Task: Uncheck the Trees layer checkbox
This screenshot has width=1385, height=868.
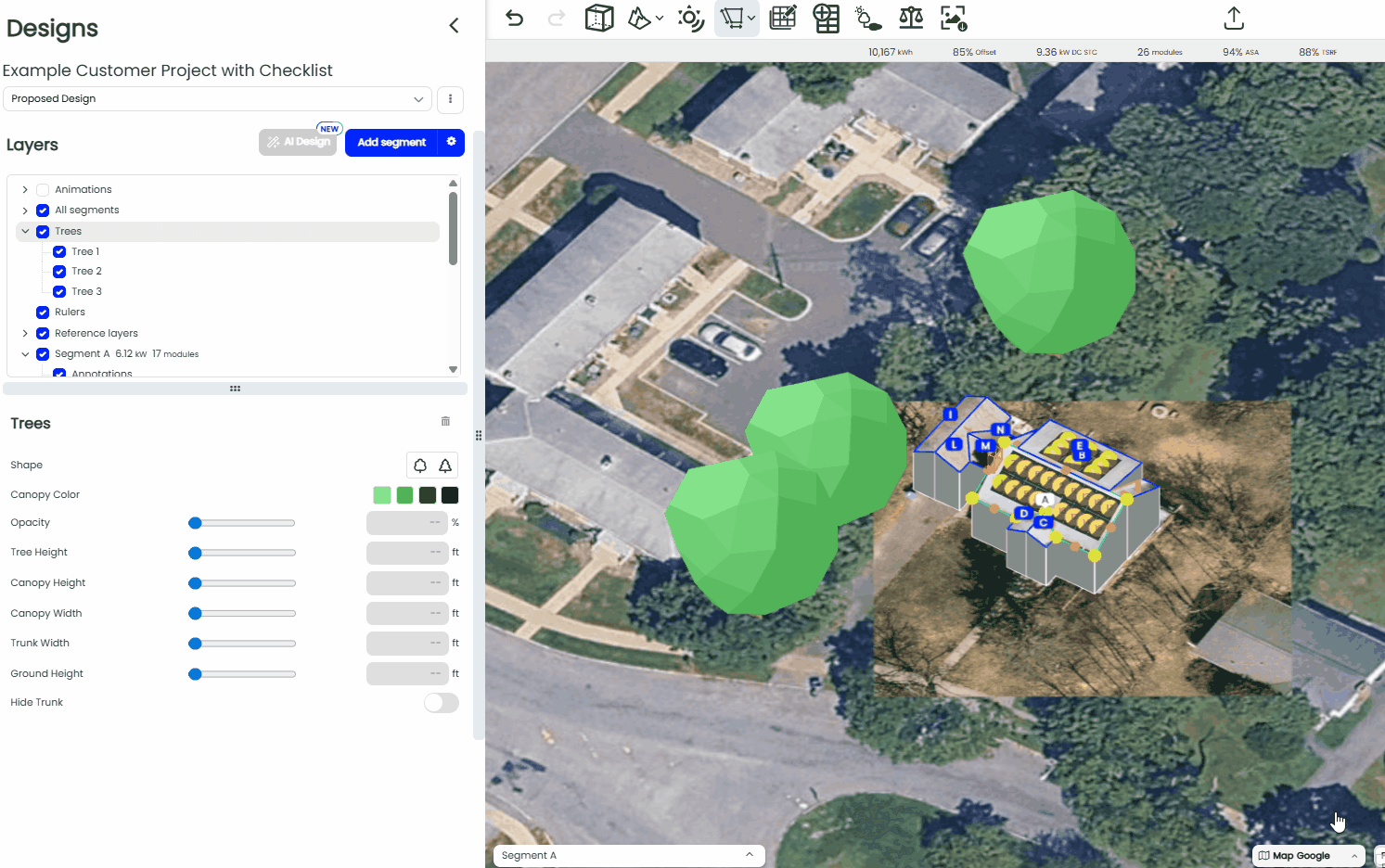Action: (x=43, y=232)
